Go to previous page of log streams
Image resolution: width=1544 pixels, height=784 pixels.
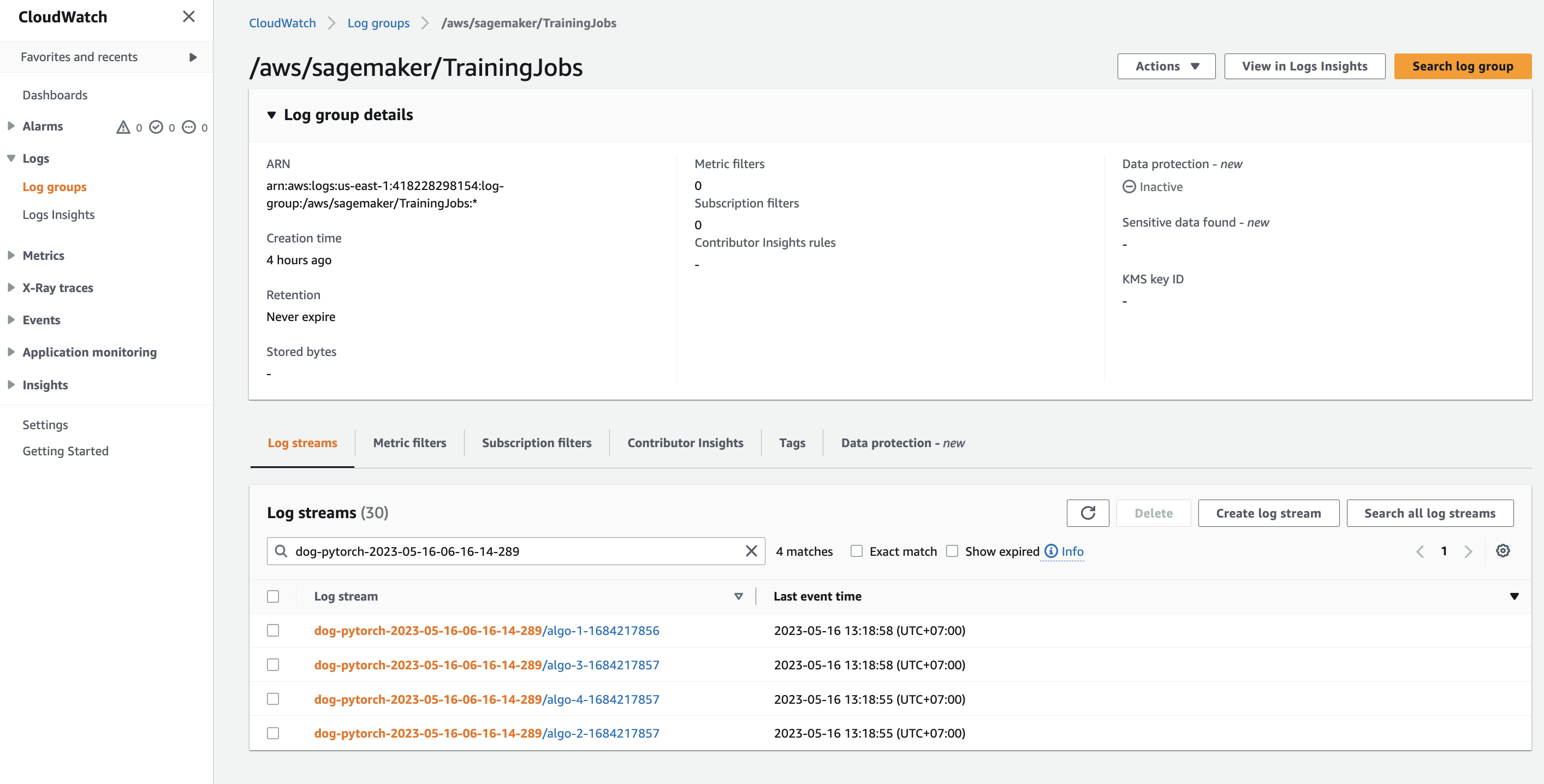pyautogui.click(x=1420, y=551)
